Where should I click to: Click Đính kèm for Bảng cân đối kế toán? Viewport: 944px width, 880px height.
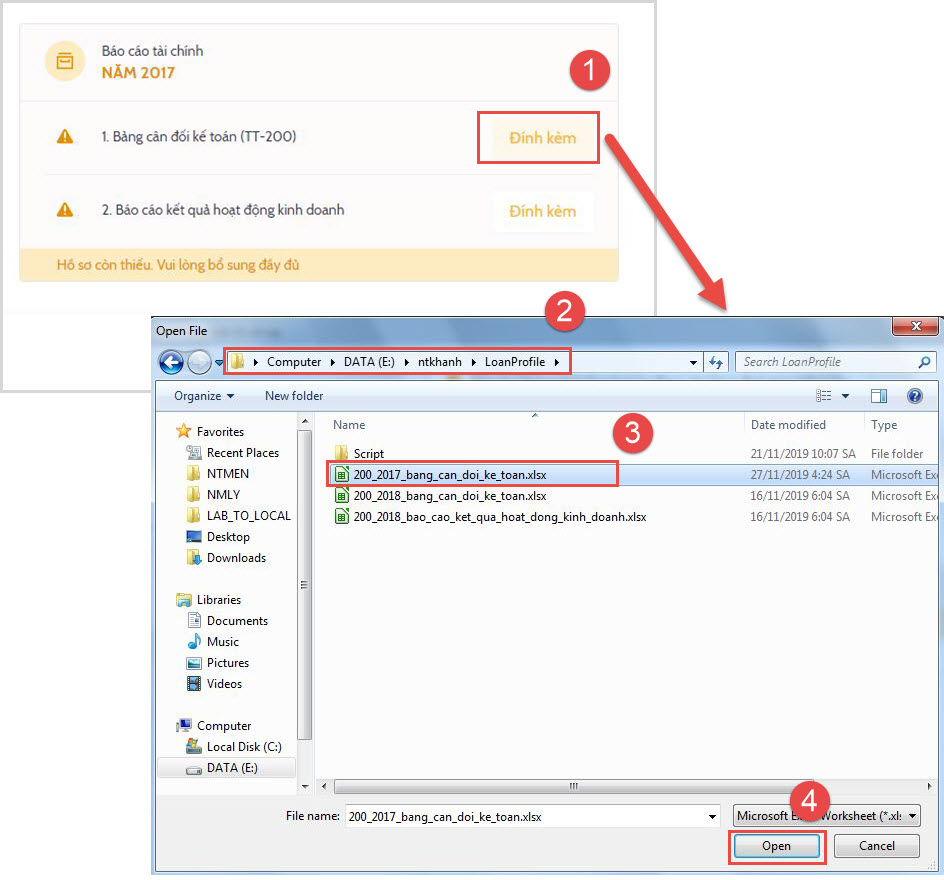tap(542, 138)
